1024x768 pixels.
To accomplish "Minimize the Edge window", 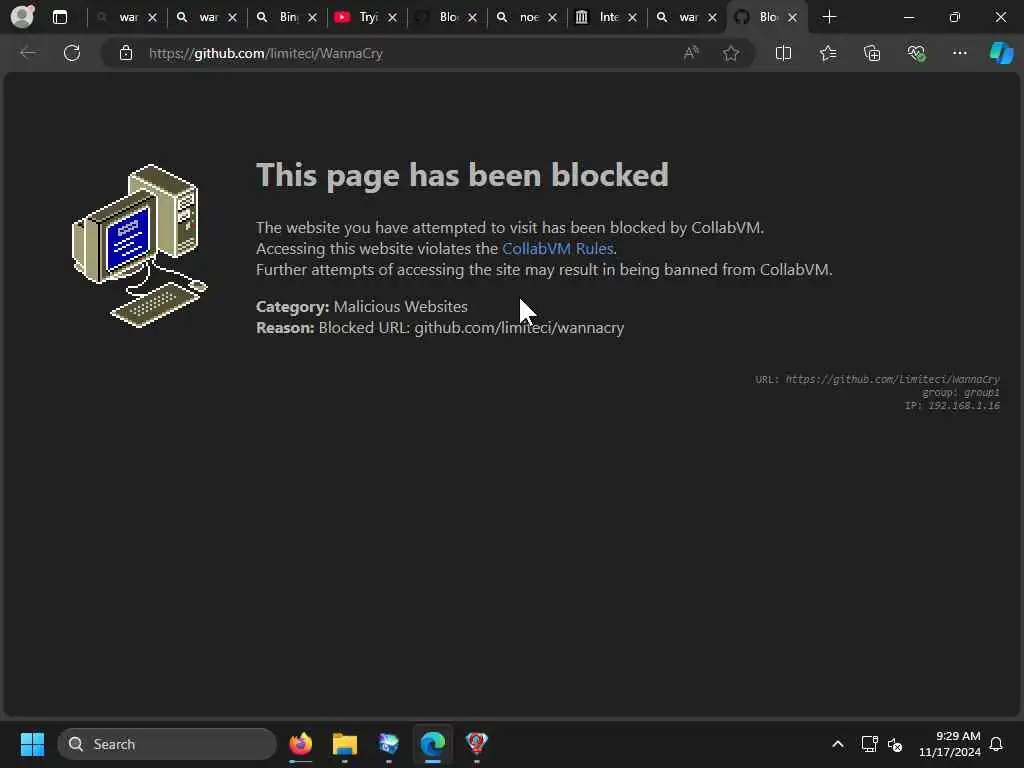I will pos(908,17).
